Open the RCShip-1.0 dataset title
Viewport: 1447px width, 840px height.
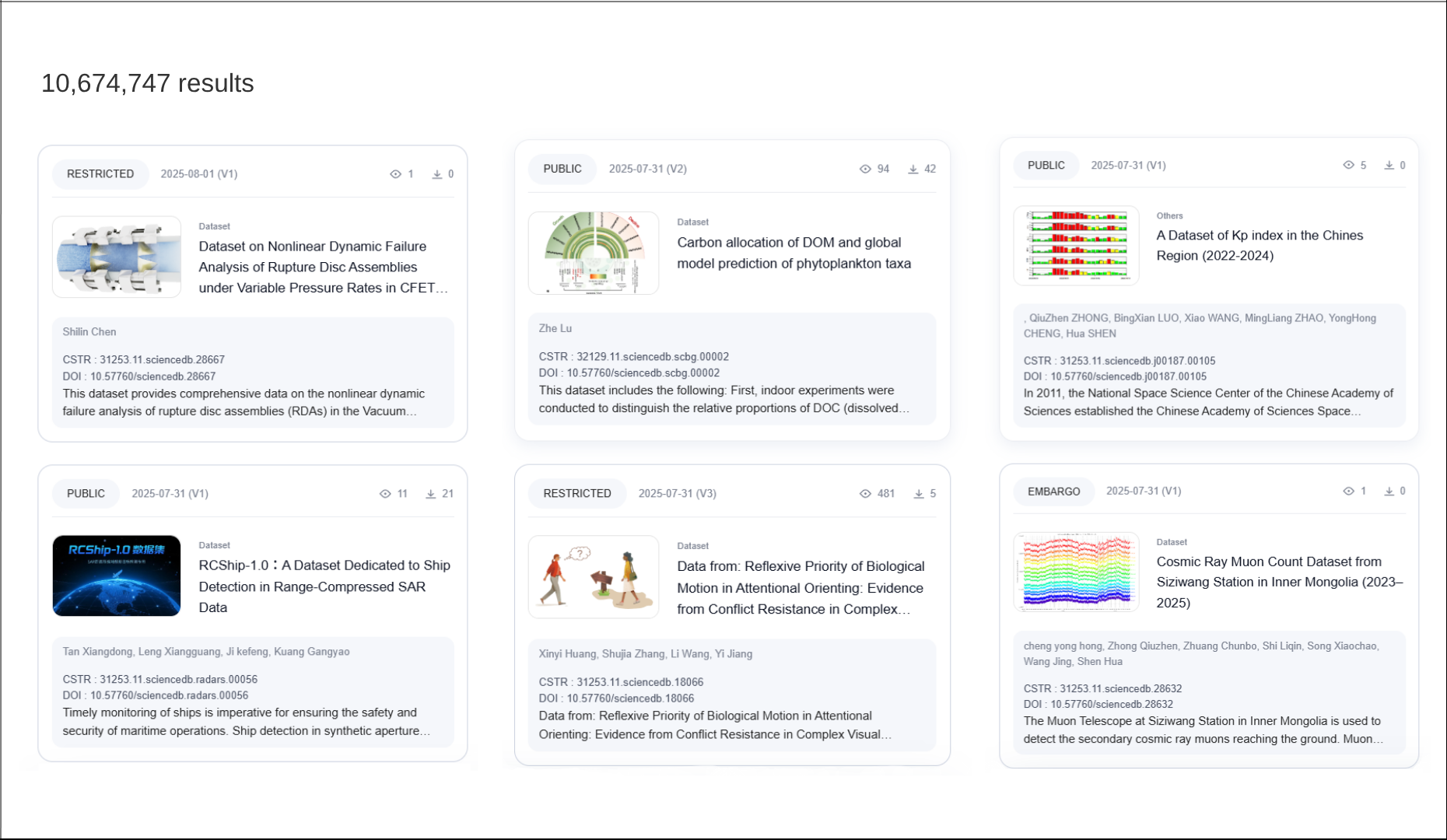324,586
